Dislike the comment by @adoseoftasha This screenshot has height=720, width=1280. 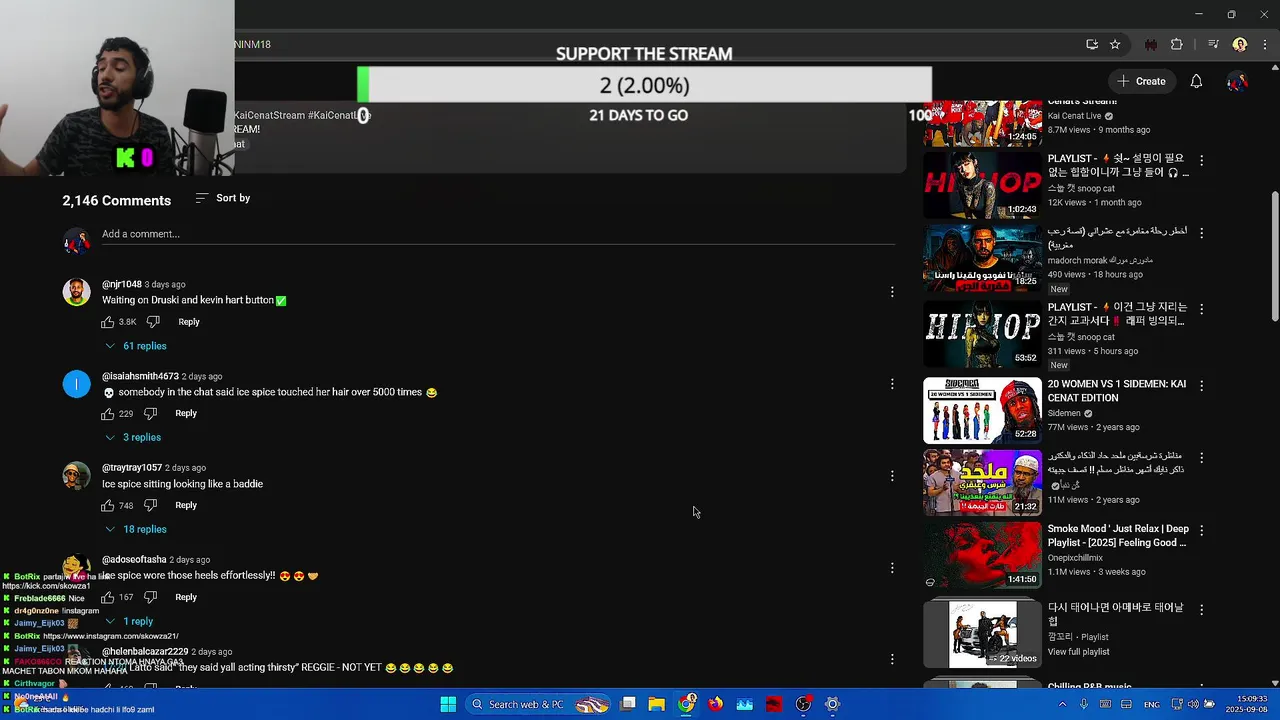(x=151, y=597)
